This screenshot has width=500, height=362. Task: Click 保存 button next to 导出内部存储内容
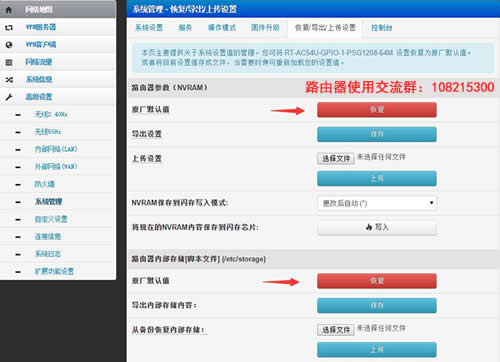(x=377, y=306)
